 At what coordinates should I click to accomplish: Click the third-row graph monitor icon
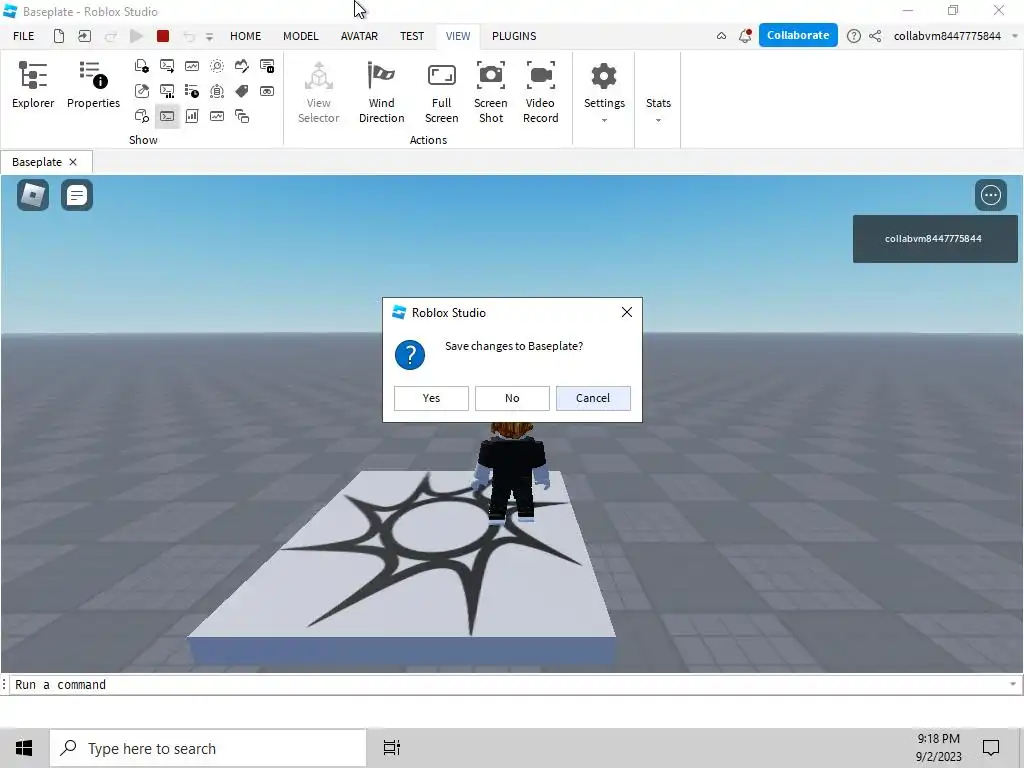pos(217,116)
